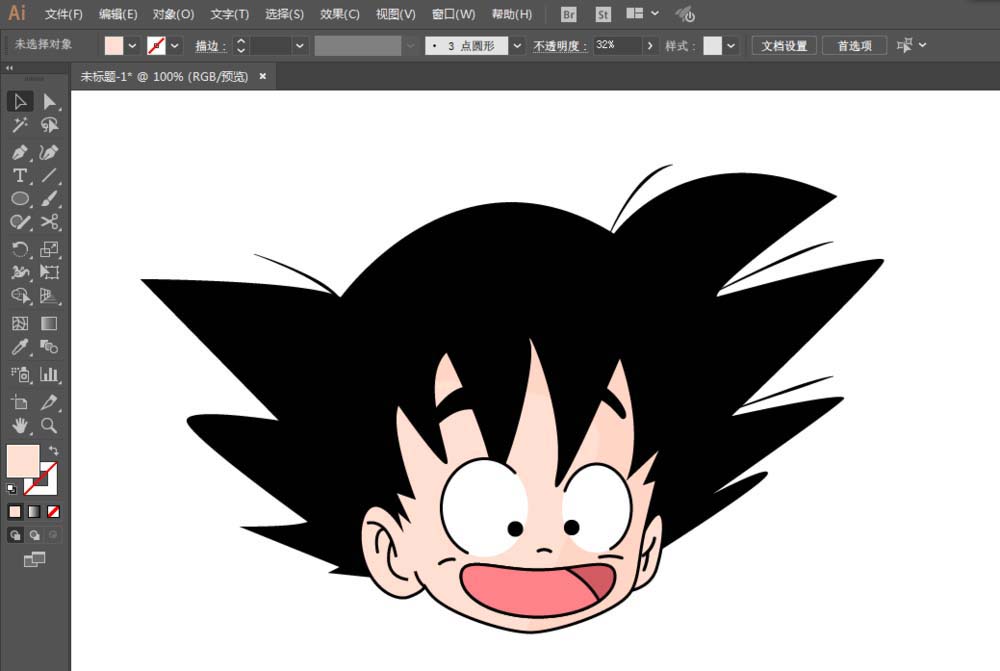Select the Free Transform tool
The width and height of the screenshot is (1000, 671).
click(x=49, y=272)
